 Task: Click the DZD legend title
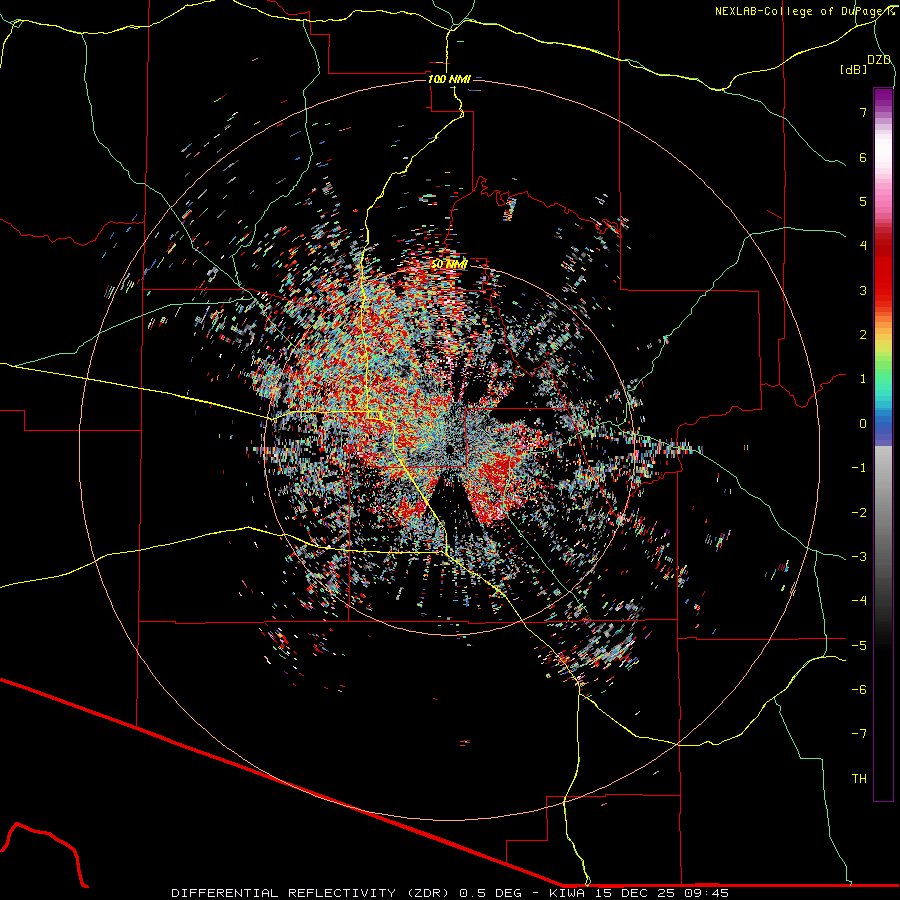pyautogui.click(x=879, y=60)
